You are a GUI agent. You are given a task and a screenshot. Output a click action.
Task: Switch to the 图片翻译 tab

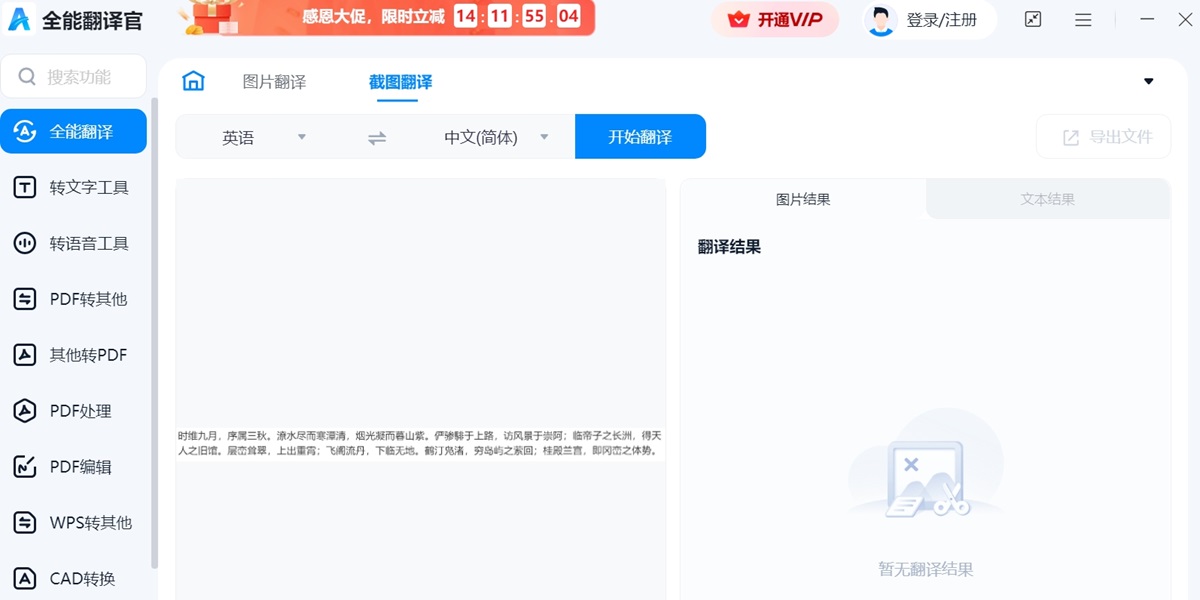click(x=274, y=82)
